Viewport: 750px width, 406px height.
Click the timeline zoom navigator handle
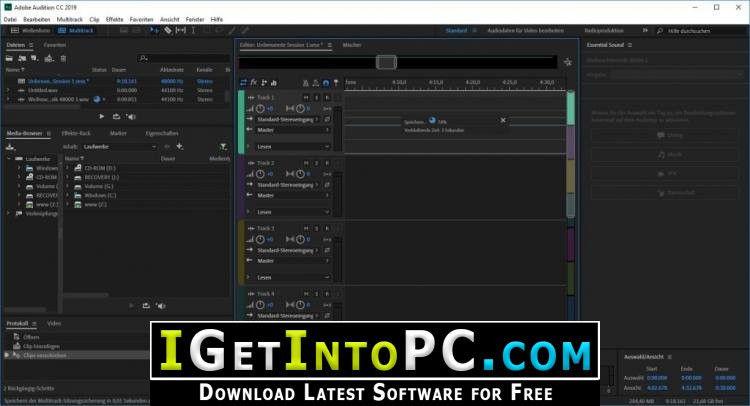click(x=386, y=62)
